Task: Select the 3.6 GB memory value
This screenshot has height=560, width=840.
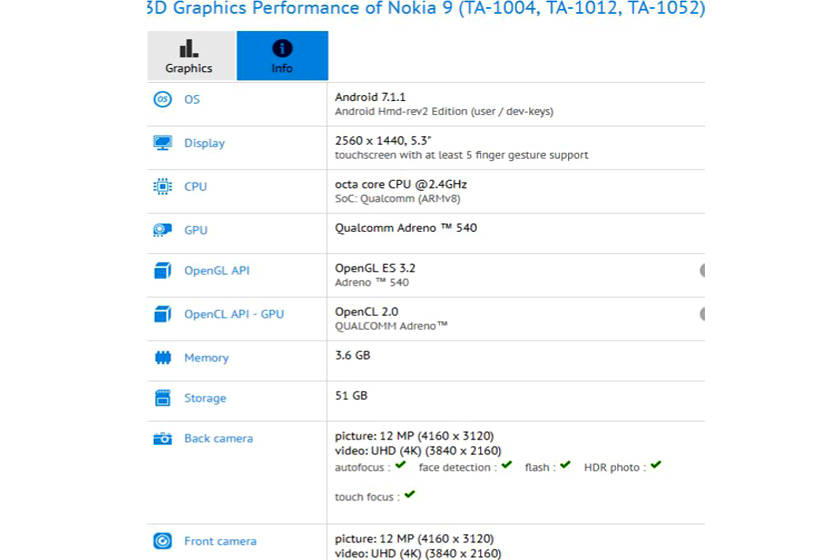Action: [352, 355]
